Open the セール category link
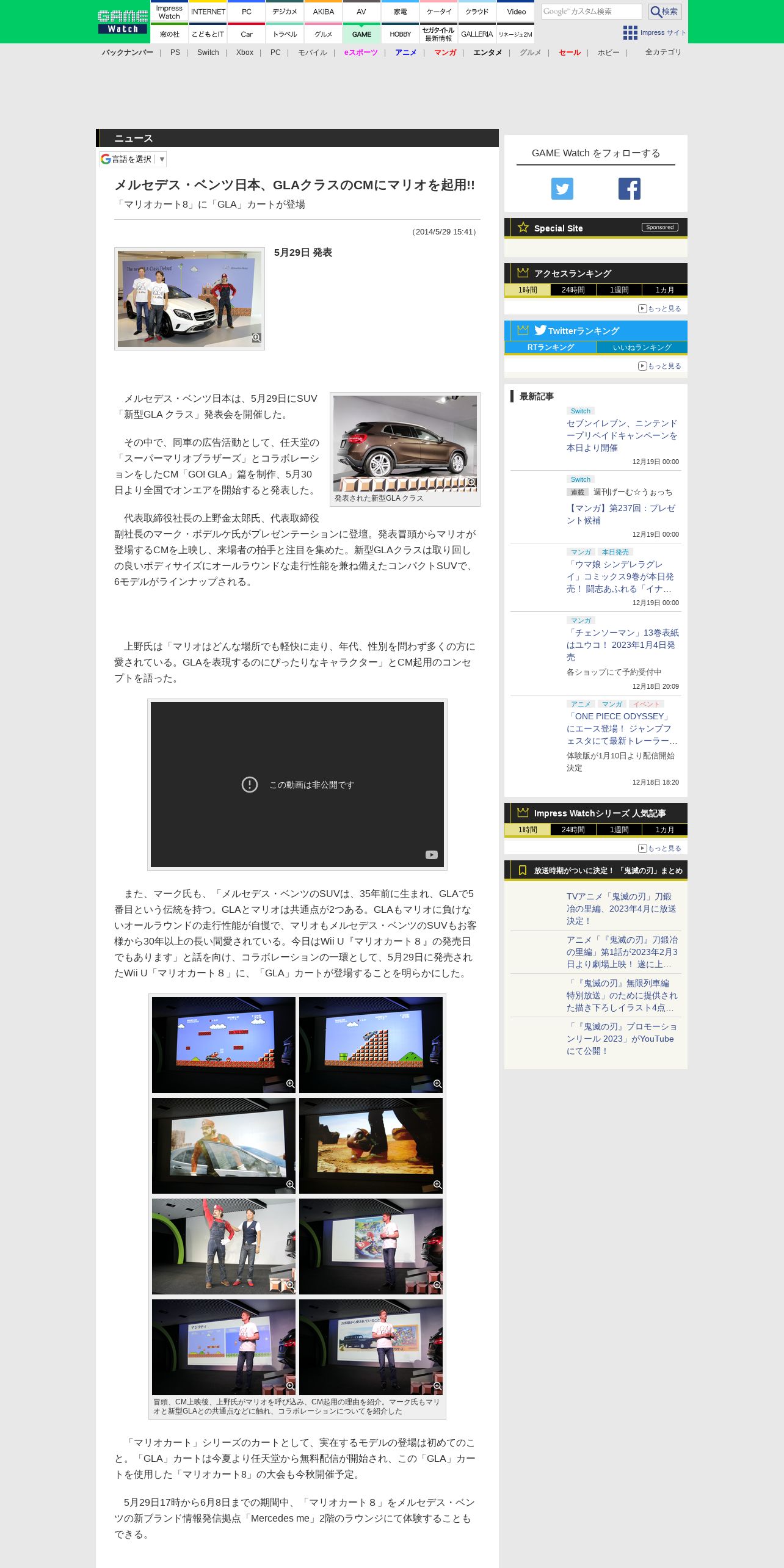The image size is (784, 1568). [x=570, y=53]
